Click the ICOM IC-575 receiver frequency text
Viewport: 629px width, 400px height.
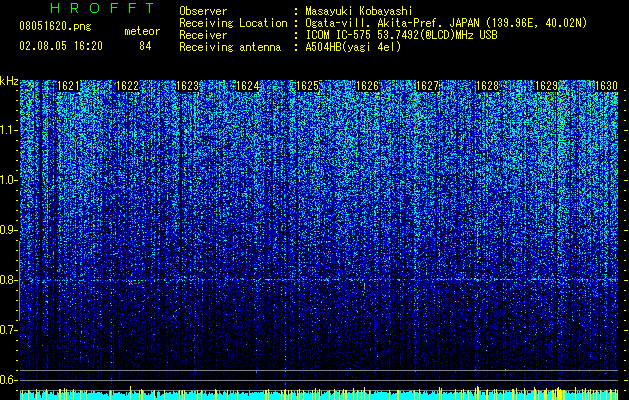(x=401, y=35)
